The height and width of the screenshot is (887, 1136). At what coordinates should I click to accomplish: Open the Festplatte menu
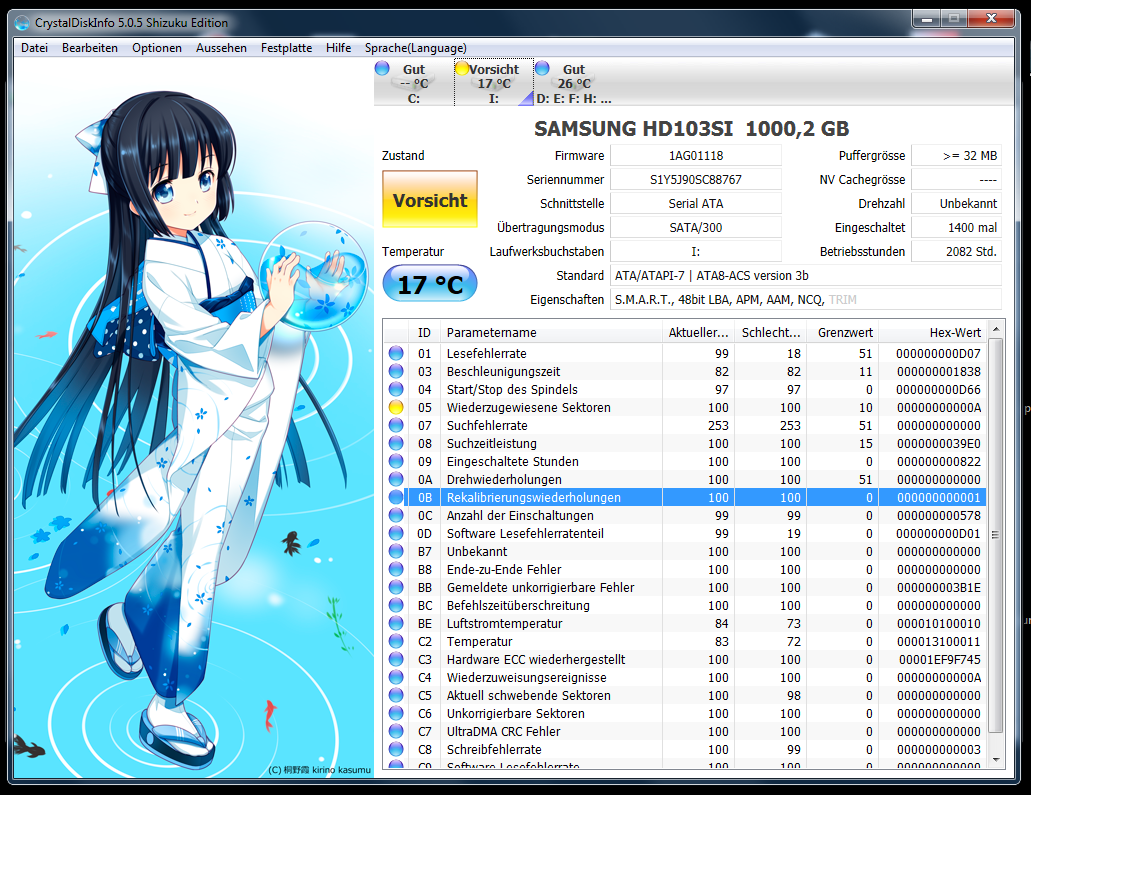(x=286, y=48)
